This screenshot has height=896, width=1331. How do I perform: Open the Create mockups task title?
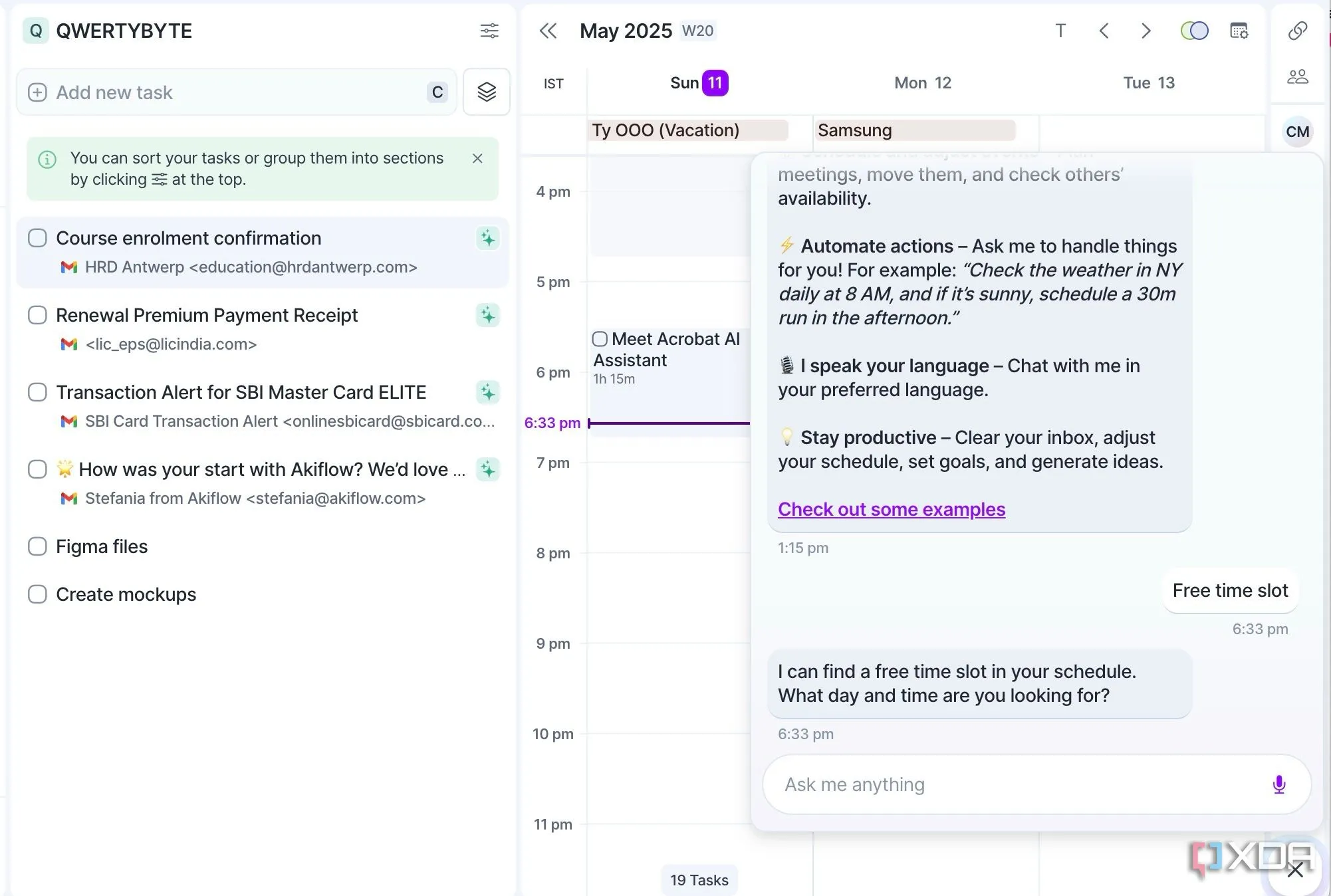[126, 594]
